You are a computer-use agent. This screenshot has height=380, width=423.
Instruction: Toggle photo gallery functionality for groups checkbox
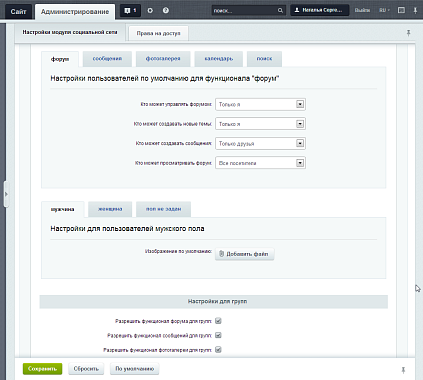[218, 349]
